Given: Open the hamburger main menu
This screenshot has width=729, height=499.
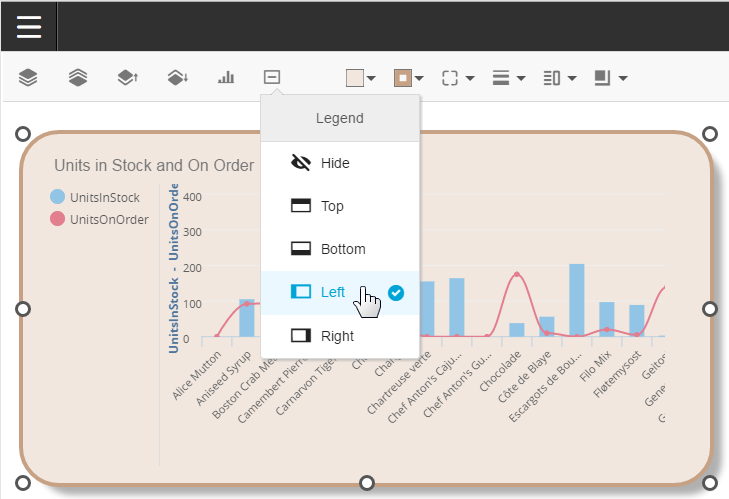Looking at the screenshot, I should [x=29, y=27].
